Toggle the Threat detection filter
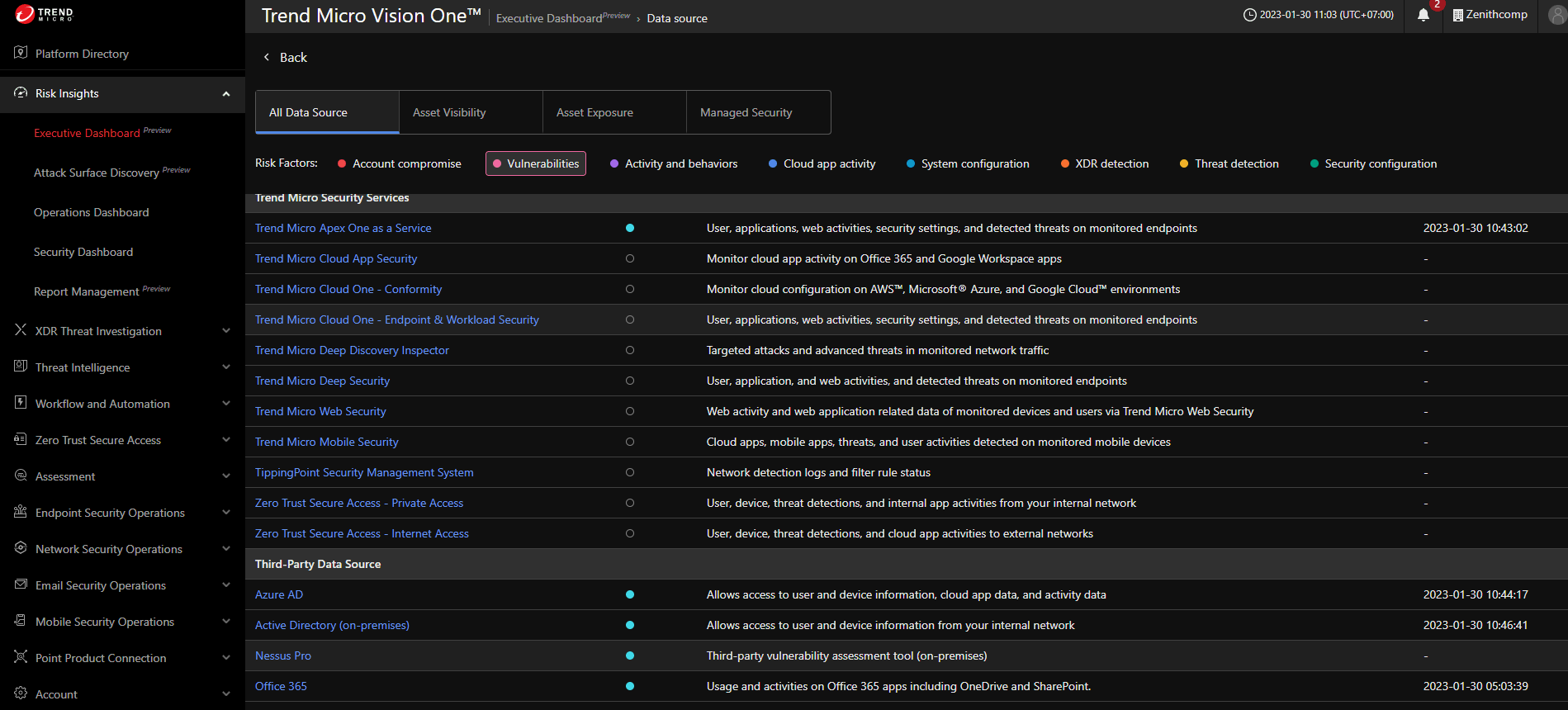This screenshot has width=1568, height=710. tap(1229, 163)
